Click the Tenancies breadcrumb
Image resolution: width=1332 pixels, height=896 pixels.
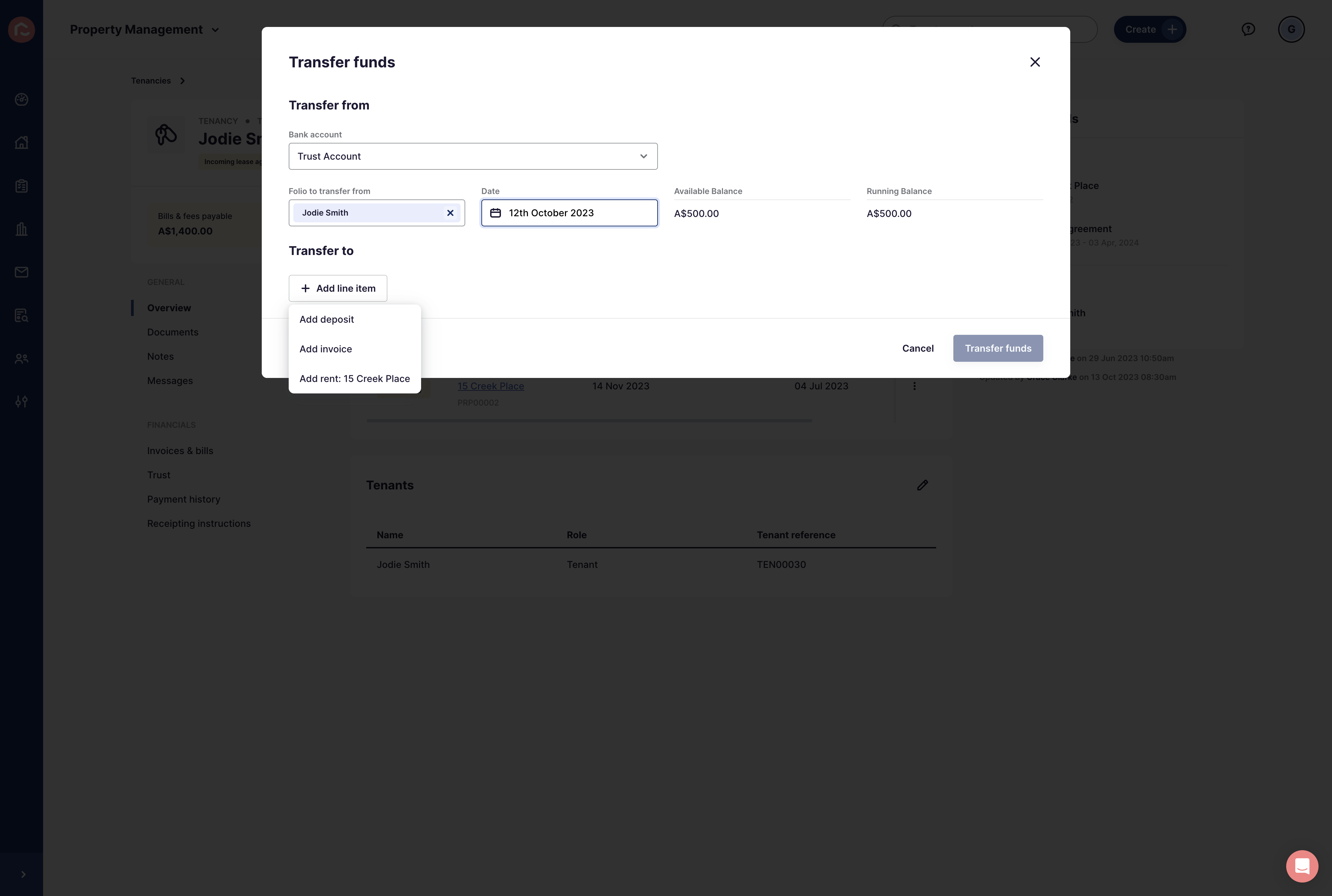(x=151, y=81)
